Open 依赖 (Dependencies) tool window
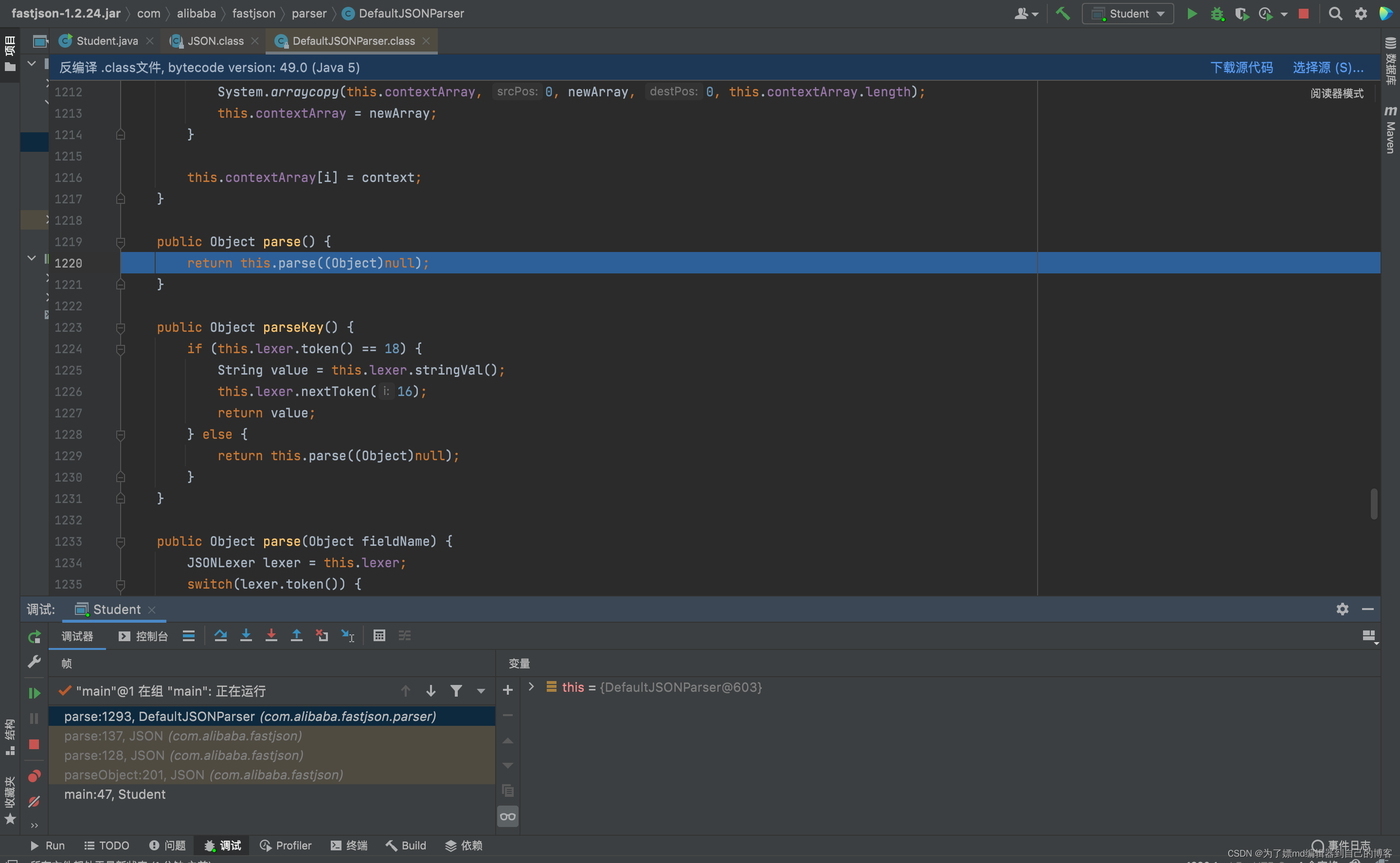Image resolution: width=1400 pixels, height=863 pixels. click(x=464, y=845)
